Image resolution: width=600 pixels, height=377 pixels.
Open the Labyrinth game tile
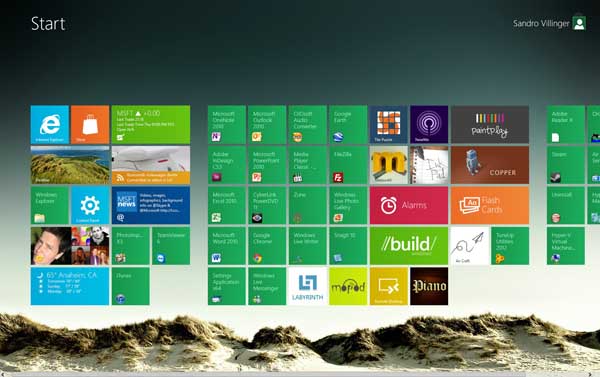[x=307, y=286]
